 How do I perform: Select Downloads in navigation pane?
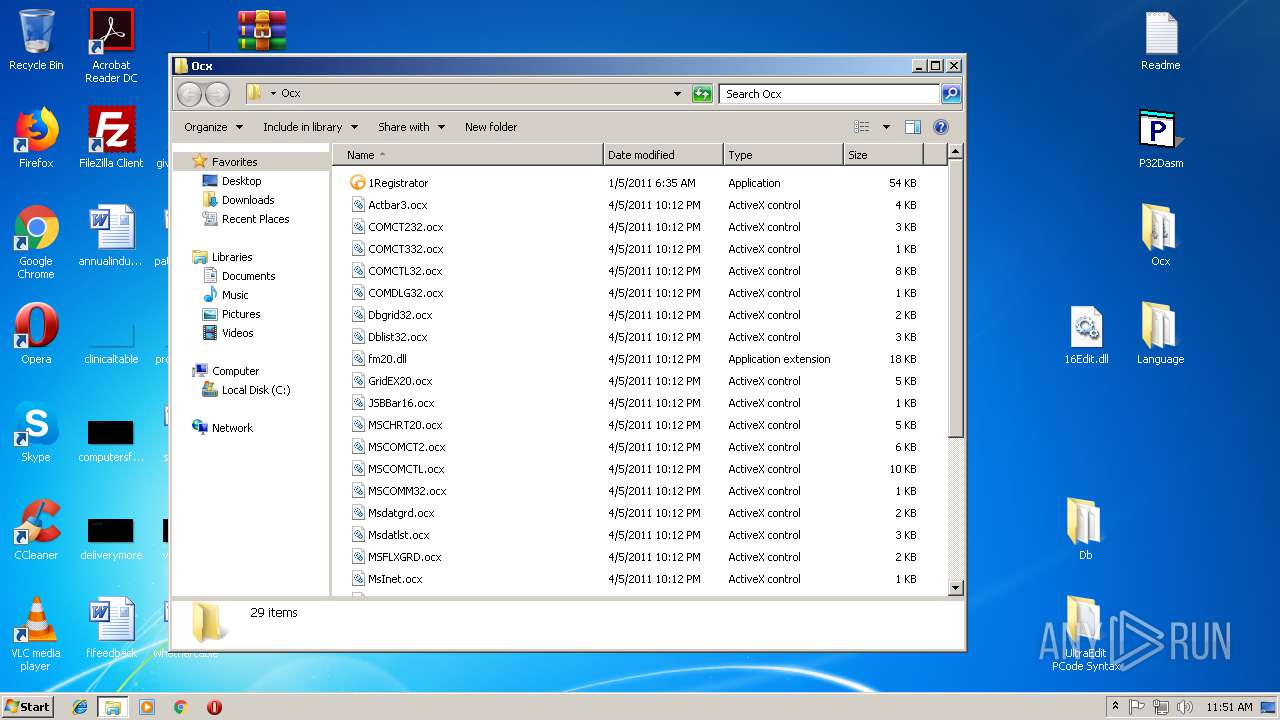[248, 200]
